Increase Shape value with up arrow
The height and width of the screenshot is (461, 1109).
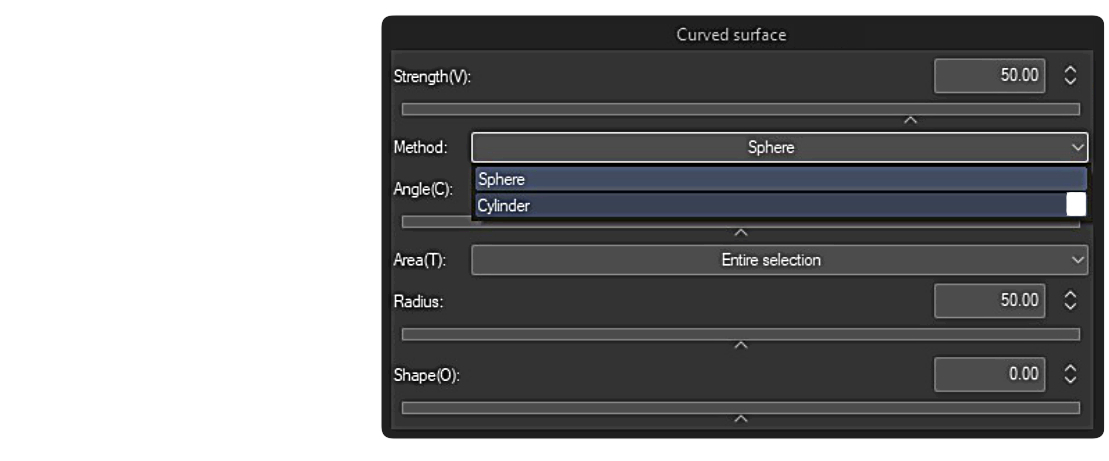tap(1070, 370)
